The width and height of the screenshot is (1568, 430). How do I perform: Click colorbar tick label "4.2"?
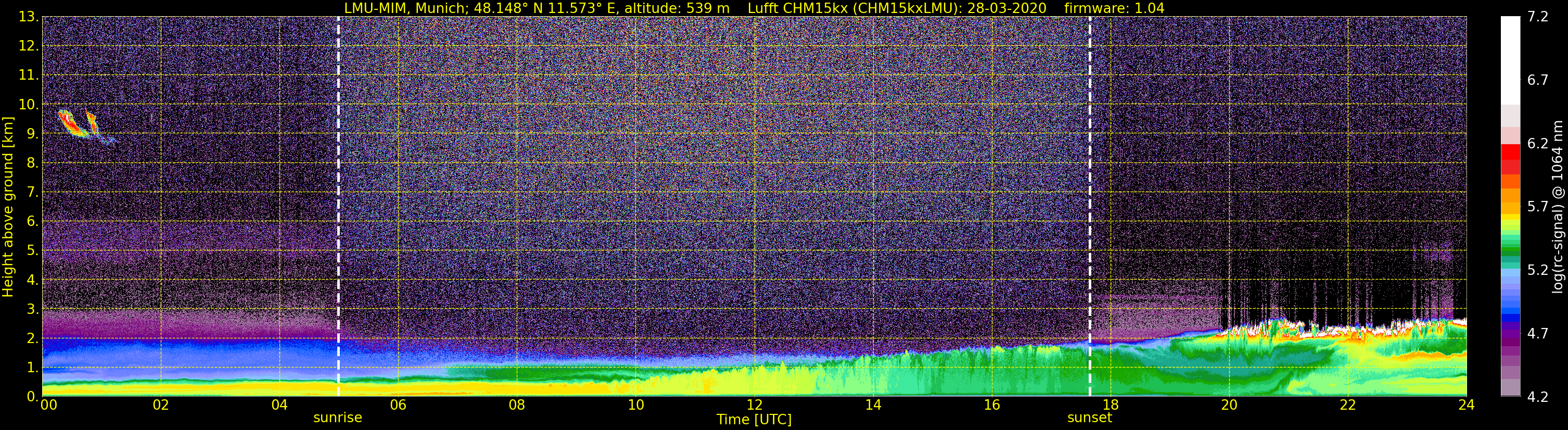tap(1538, 397)
